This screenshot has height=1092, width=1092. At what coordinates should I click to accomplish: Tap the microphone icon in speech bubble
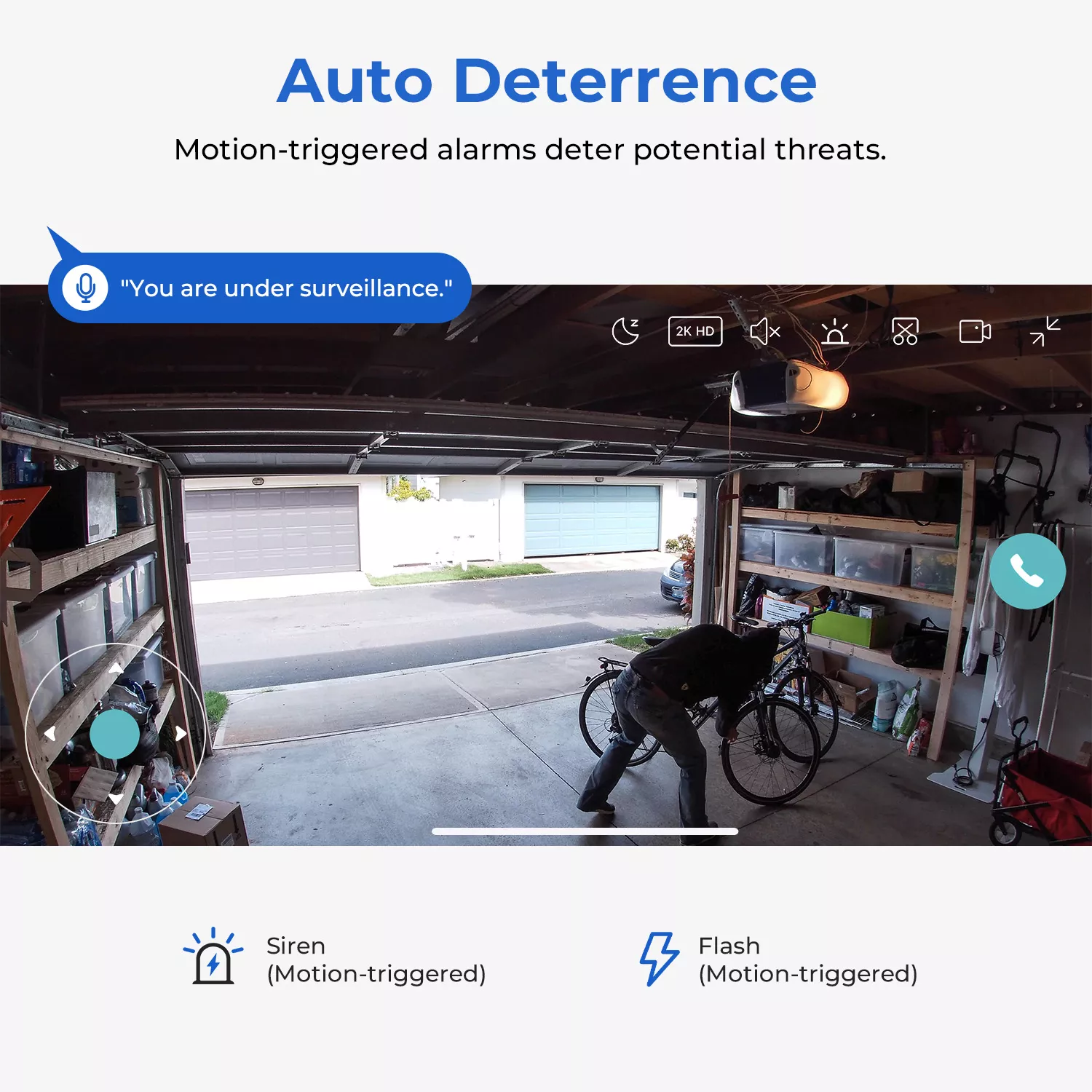[85, 288]
